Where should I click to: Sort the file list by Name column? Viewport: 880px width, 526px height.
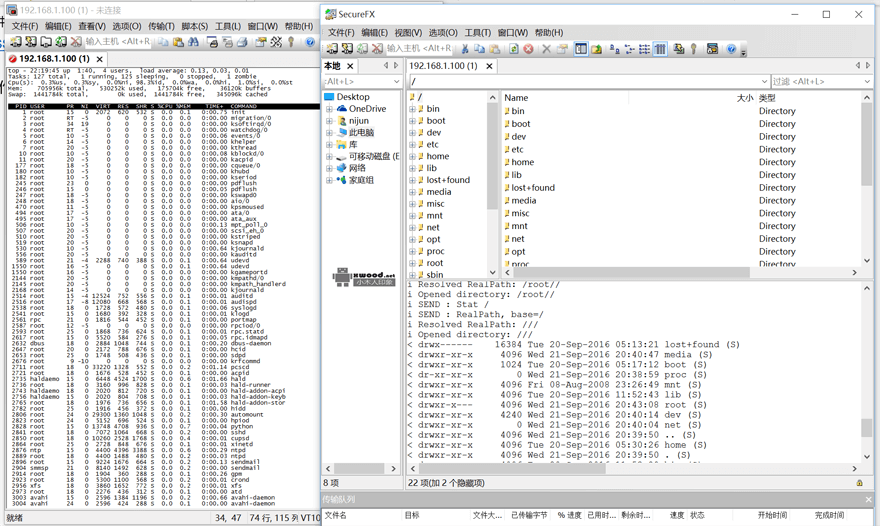pos(565,98)
